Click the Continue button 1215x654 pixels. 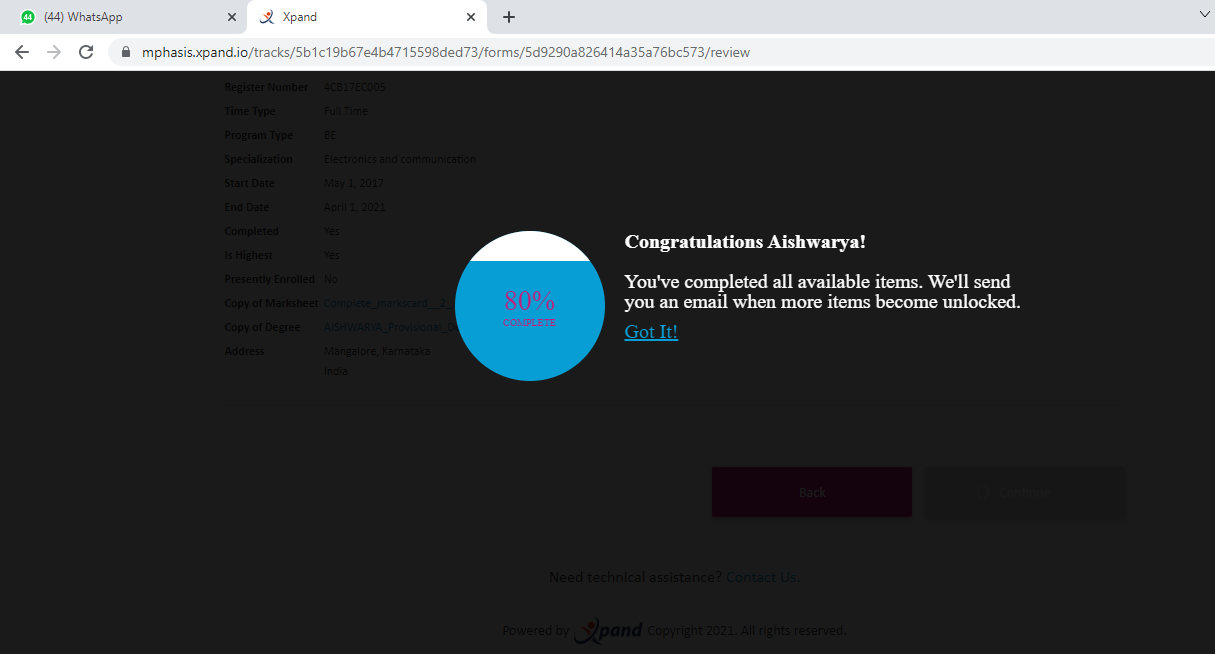click(1026, 492)
